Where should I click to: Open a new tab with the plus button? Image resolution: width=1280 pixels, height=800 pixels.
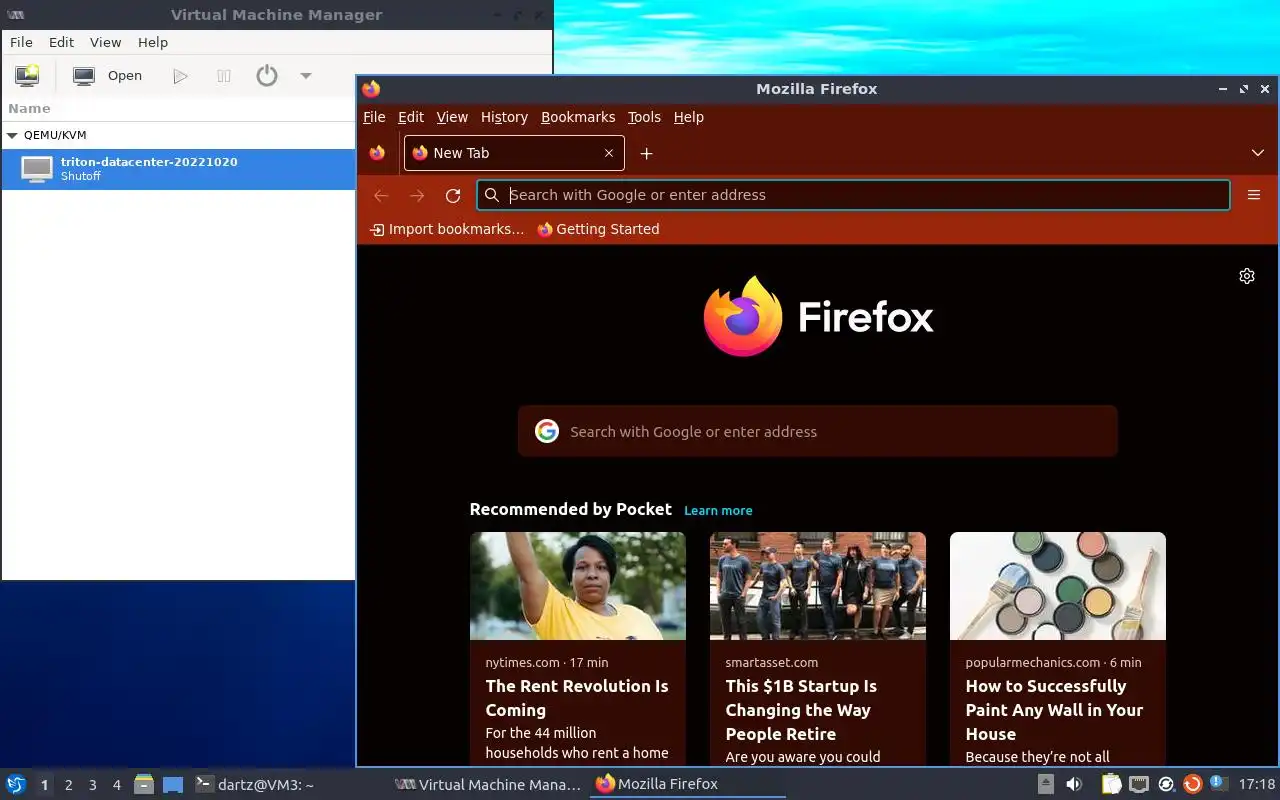click(x=646, y=153)
